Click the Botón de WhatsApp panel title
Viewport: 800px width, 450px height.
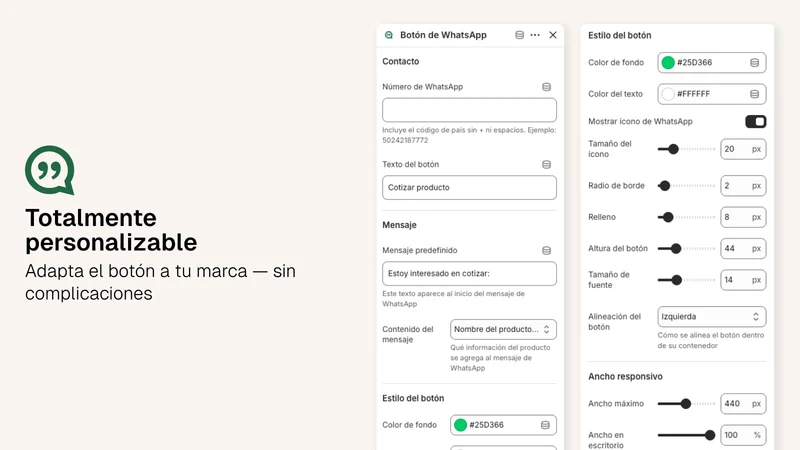coord(443,35)
